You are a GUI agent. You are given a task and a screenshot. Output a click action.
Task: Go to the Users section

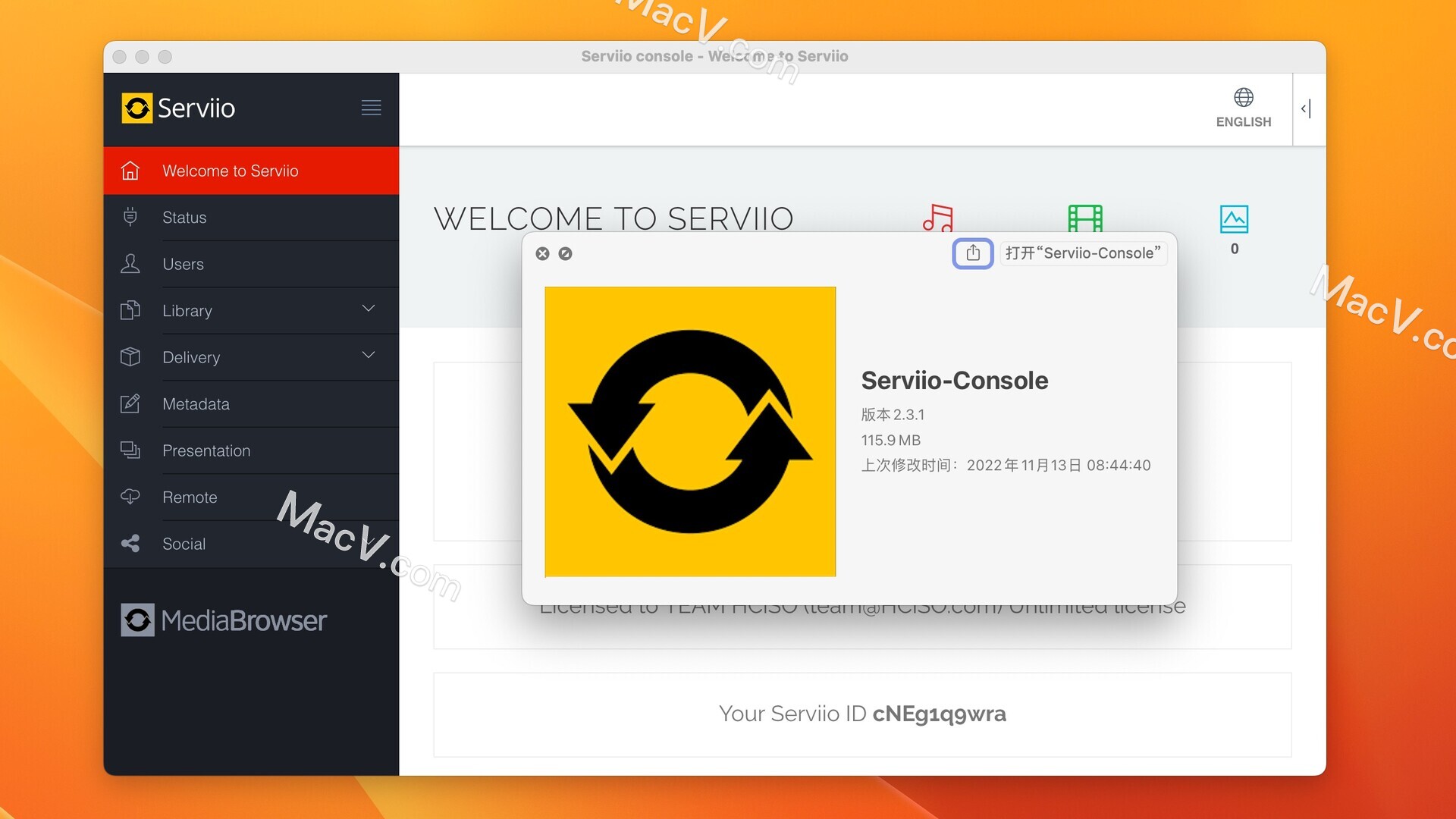click(251, 264)
